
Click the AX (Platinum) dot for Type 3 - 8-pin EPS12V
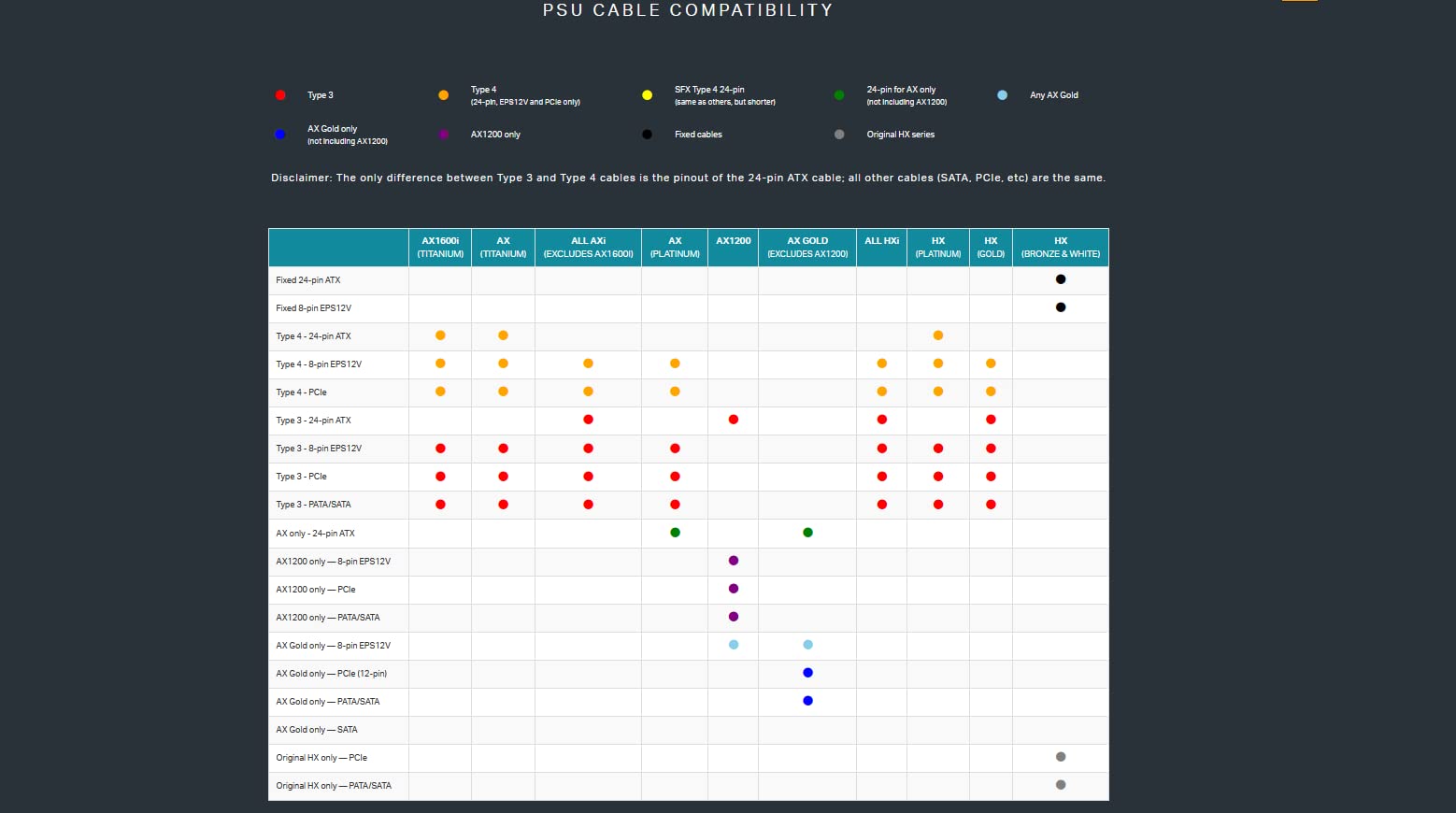click(675, 449)
